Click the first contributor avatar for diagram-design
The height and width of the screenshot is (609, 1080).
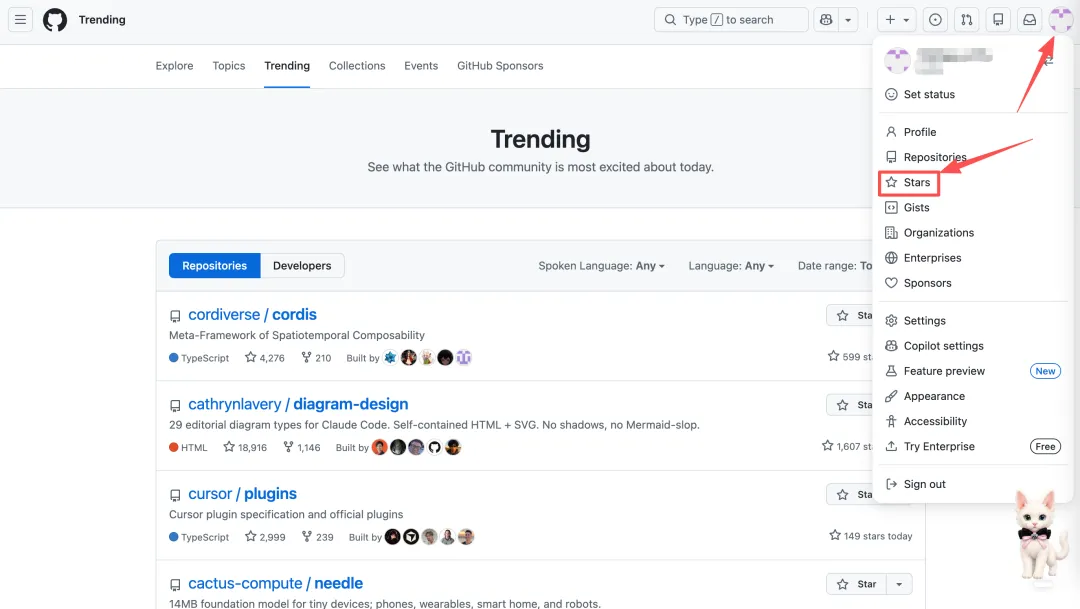380,447
